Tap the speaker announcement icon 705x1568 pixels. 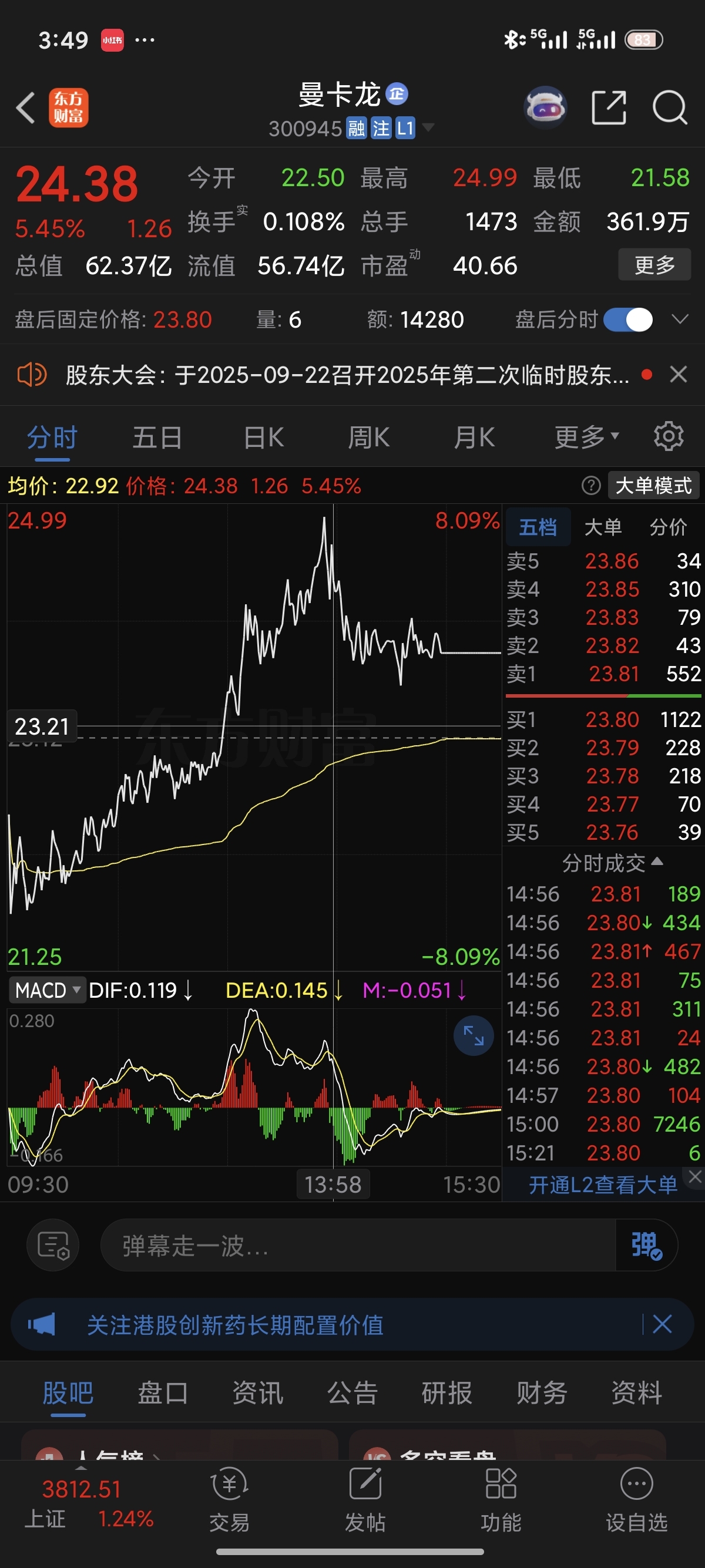click(32, 374)
